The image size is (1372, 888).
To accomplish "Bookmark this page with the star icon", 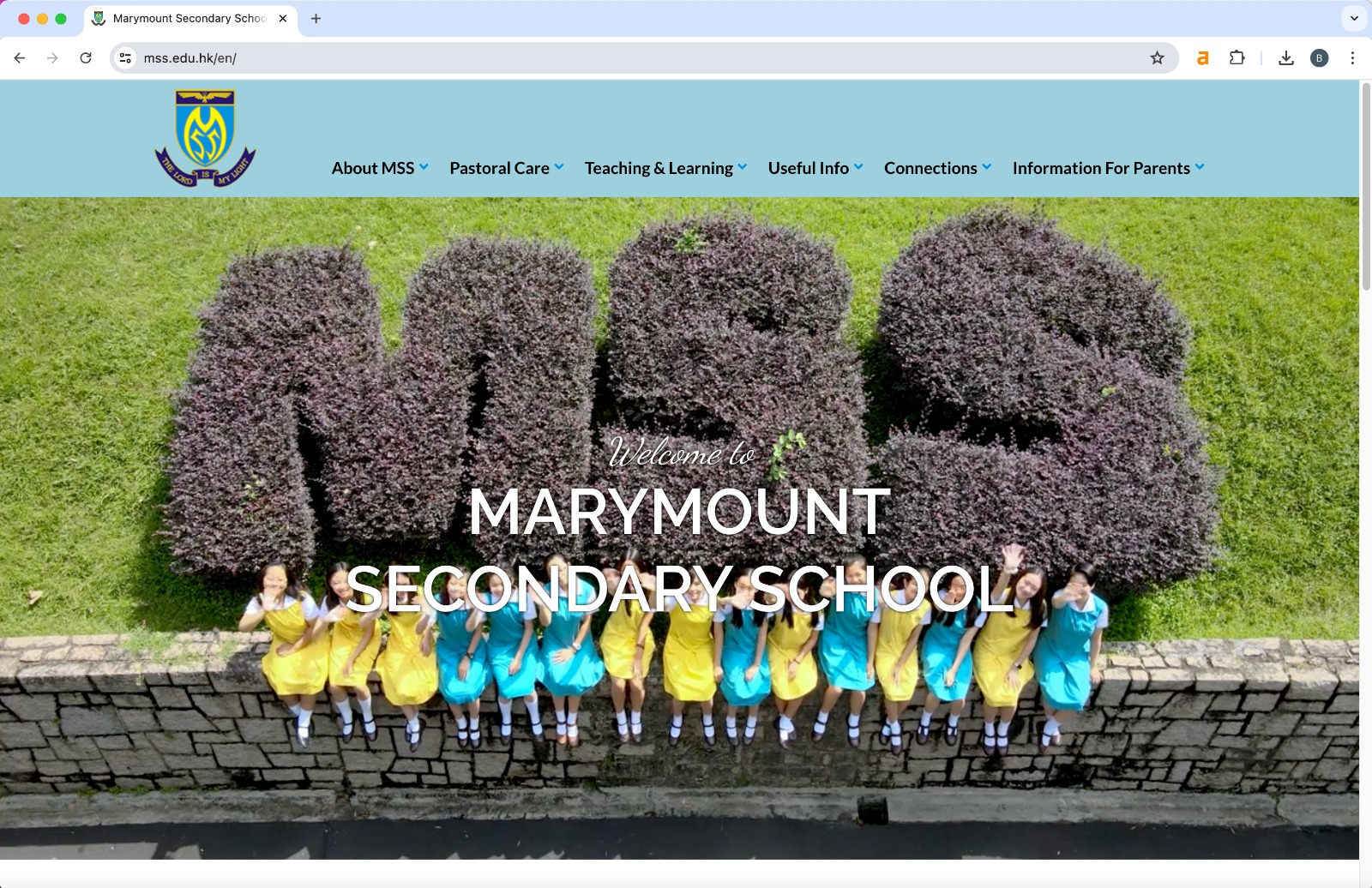I will point(1157,58).
